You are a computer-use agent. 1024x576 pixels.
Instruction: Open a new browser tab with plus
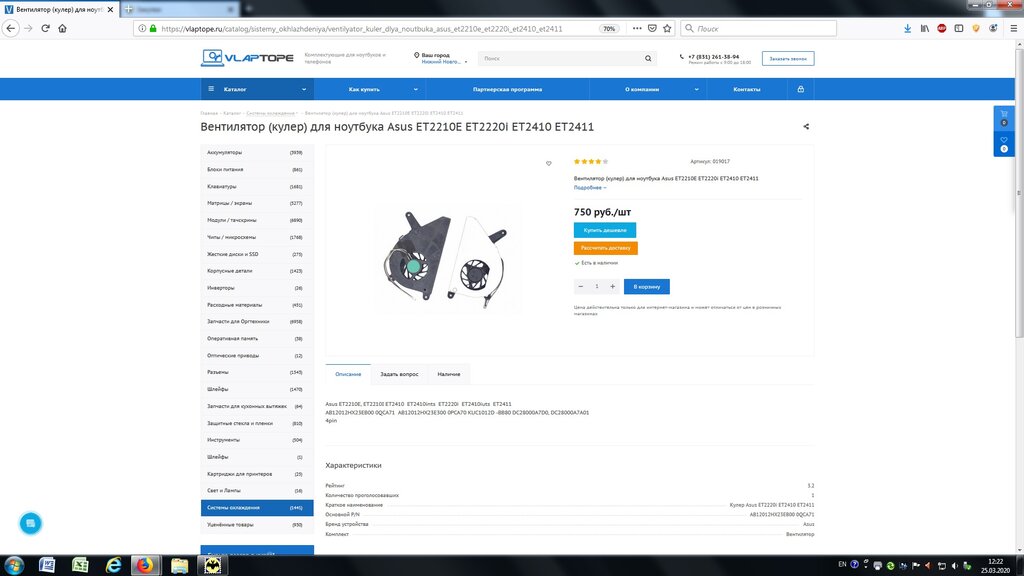tap(249, 9)
